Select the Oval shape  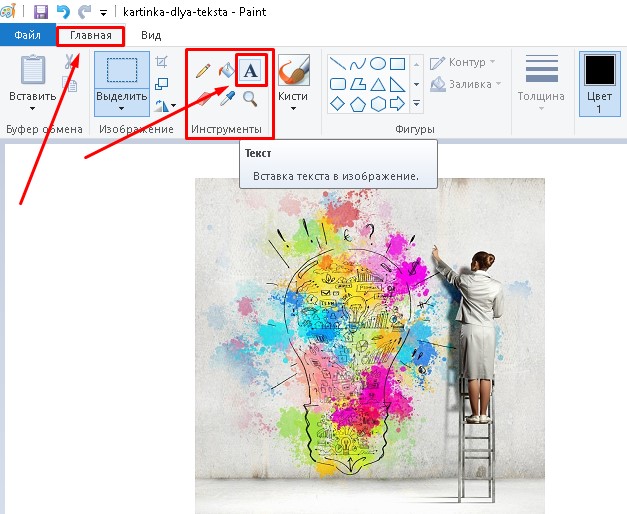(377, 64)
